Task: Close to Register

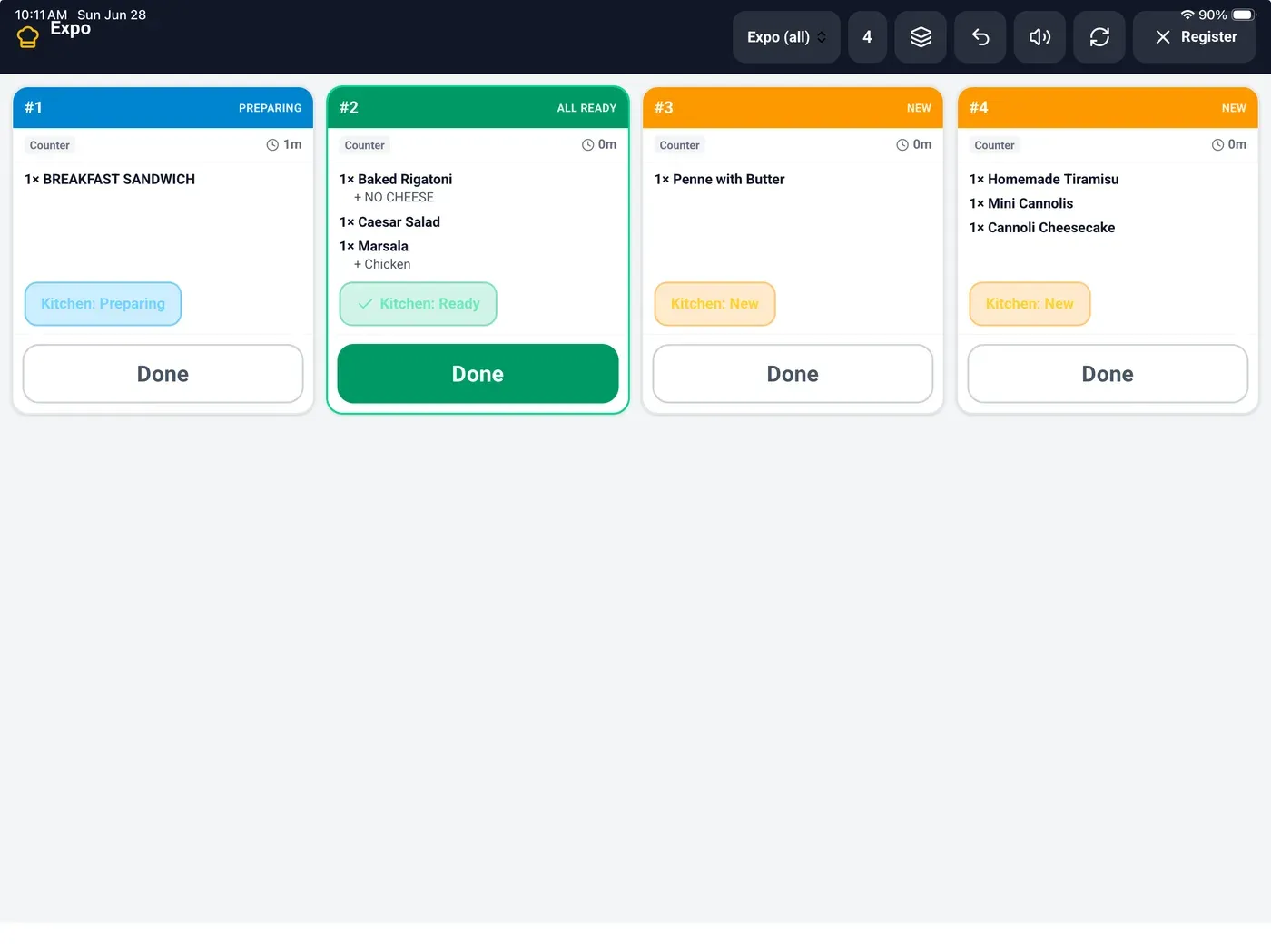Action: (1195, 37)
